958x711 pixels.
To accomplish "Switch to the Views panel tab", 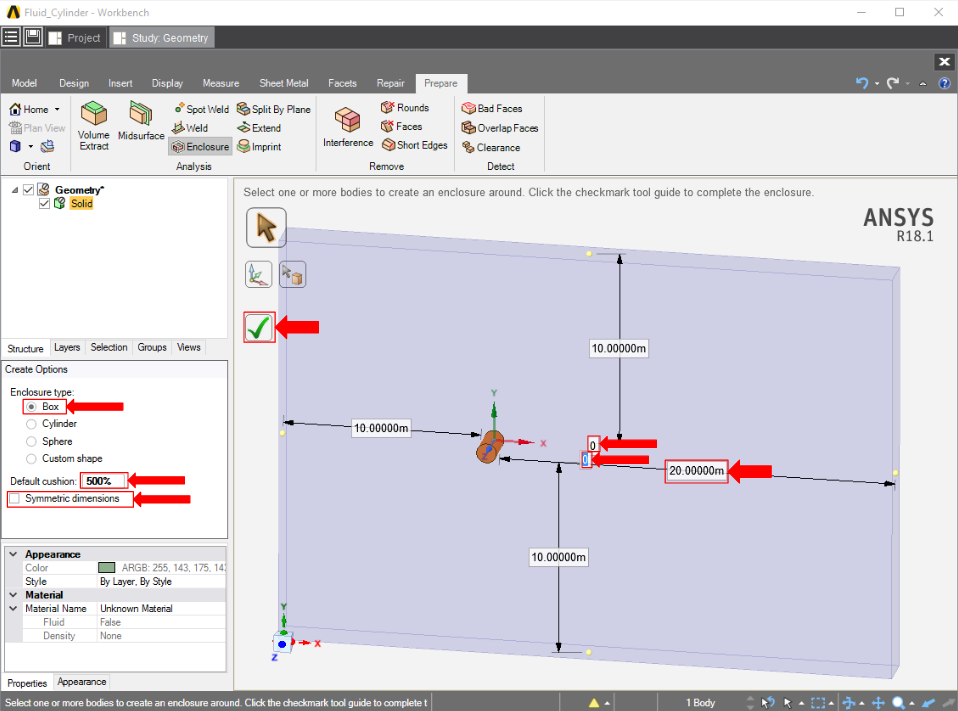I will [189, 348].
